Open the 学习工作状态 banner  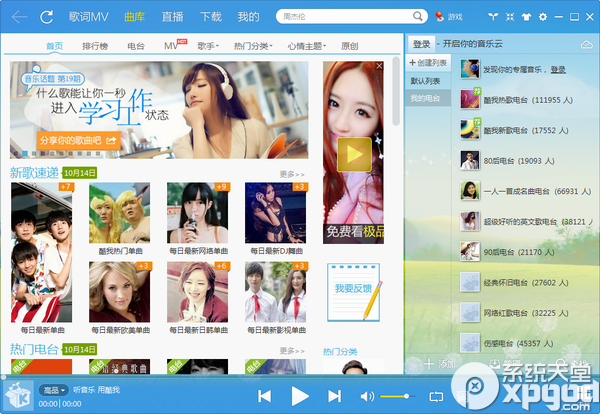159,110
